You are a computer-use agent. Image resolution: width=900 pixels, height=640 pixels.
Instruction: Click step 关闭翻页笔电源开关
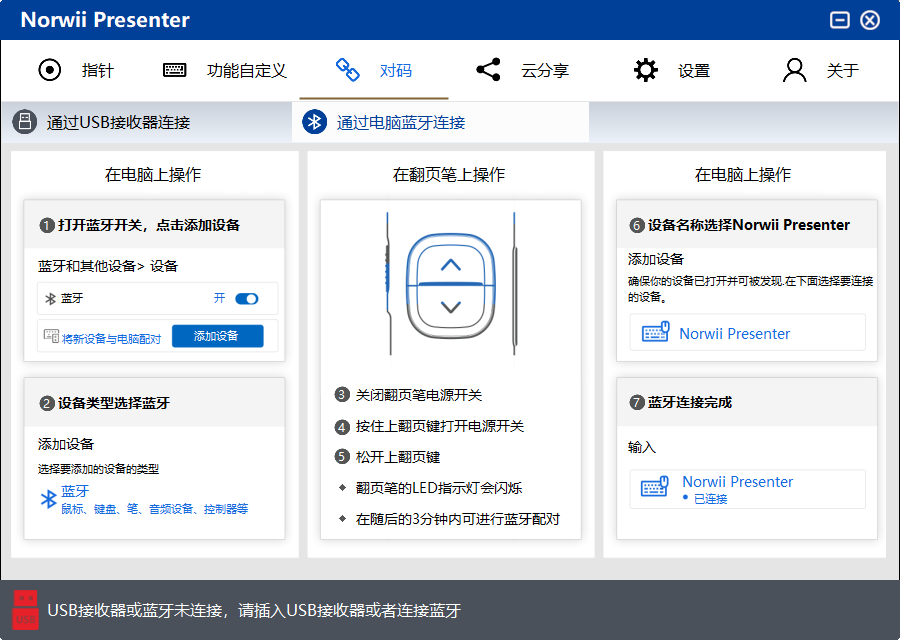[x=418, y=395]
